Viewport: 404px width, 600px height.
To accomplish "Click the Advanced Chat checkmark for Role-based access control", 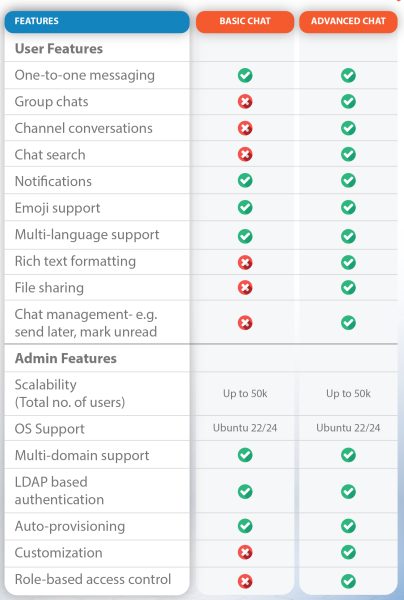I will point(348,581).
